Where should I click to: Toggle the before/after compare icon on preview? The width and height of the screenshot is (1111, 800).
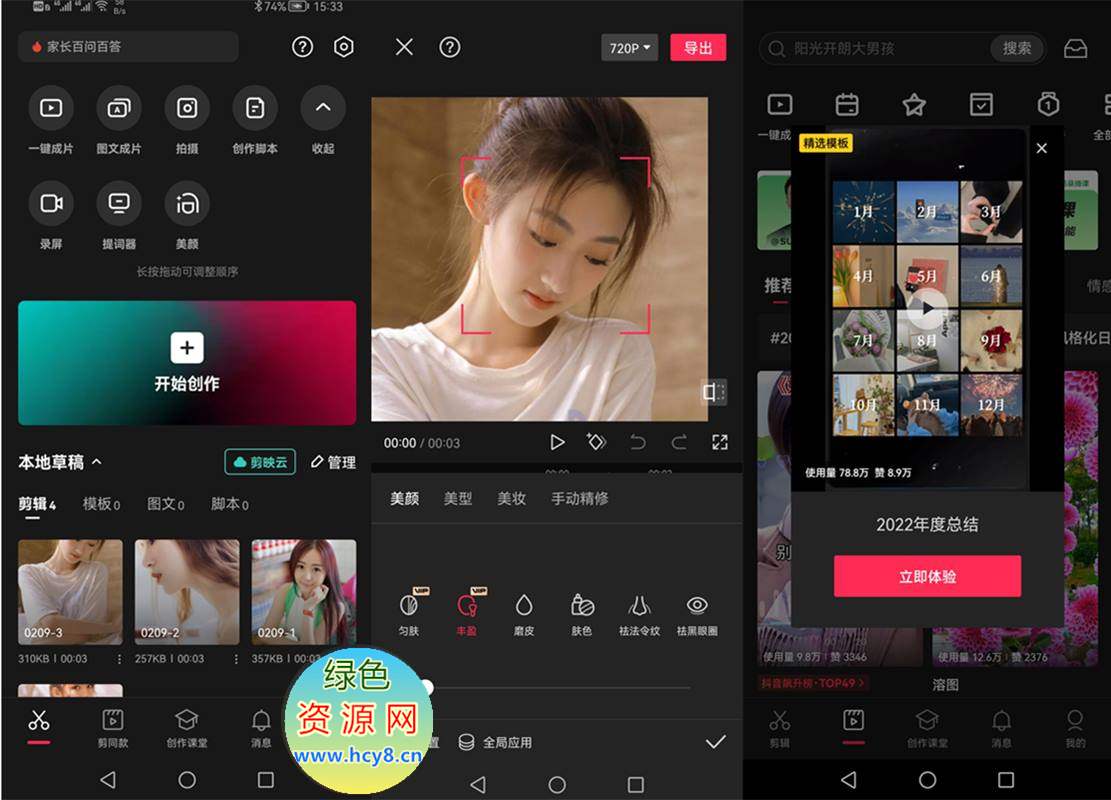coord(713,392)
